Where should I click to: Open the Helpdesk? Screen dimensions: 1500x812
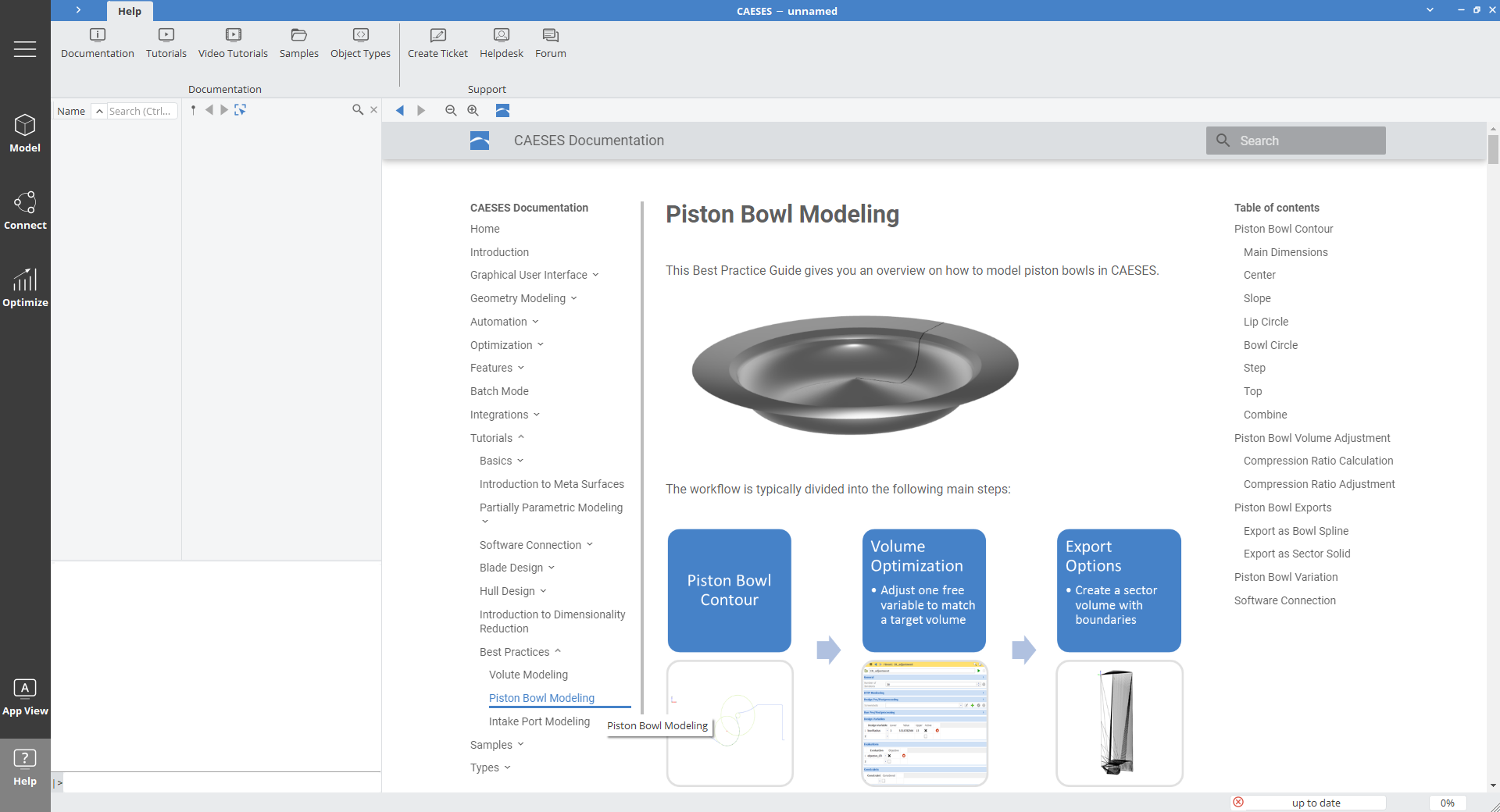[502, 44]
